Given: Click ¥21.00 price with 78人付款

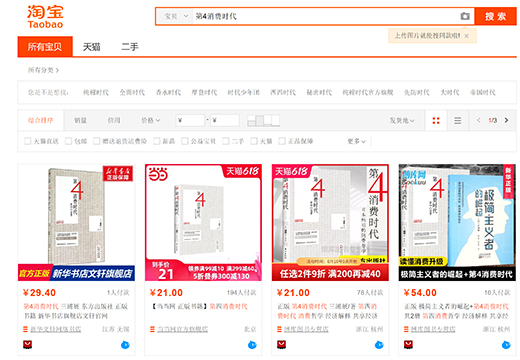Looking at the screenshot, I should pos(293,293).
